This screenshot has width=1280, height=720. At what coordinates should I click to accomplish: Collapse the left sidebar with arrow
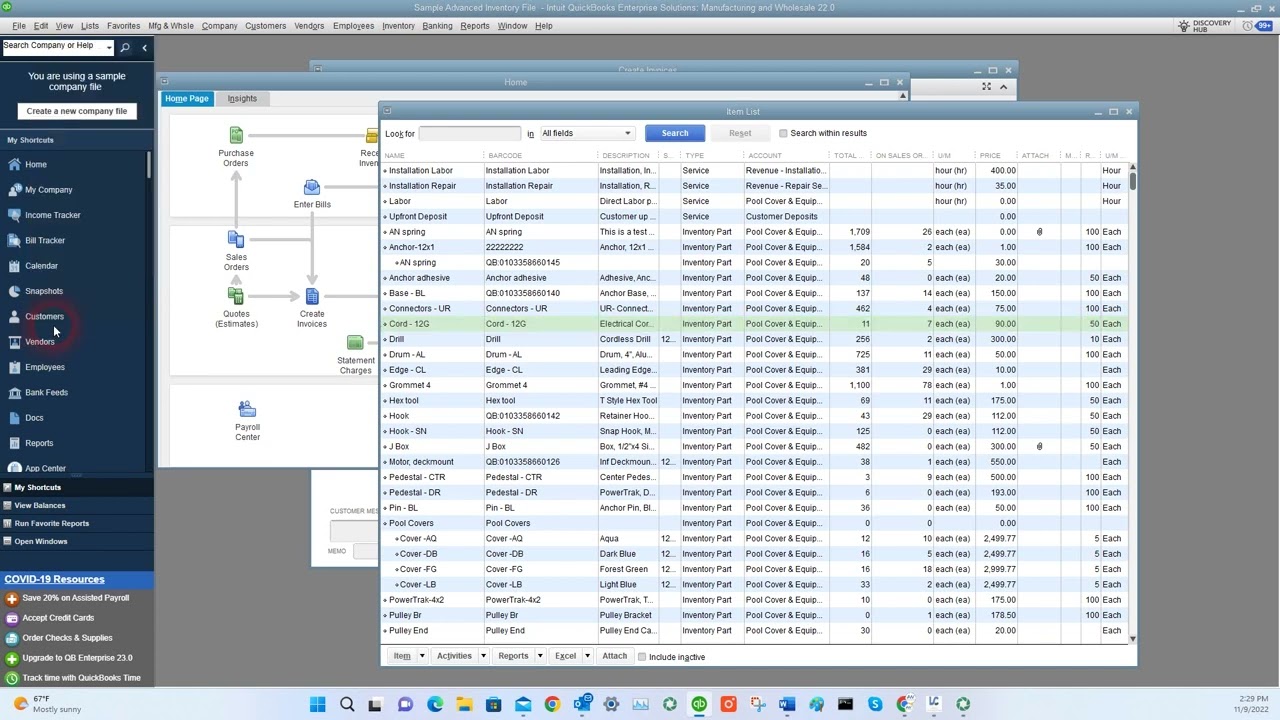click(144, 47)
